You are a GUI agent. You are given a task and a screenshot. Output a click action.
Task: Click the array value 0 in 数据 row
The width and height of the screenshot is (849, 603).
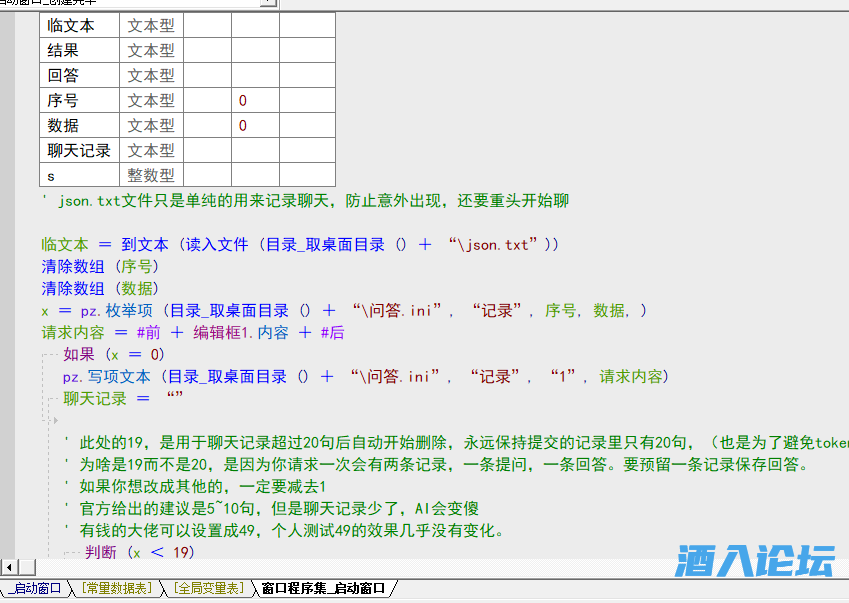click(x=243, y=125)
